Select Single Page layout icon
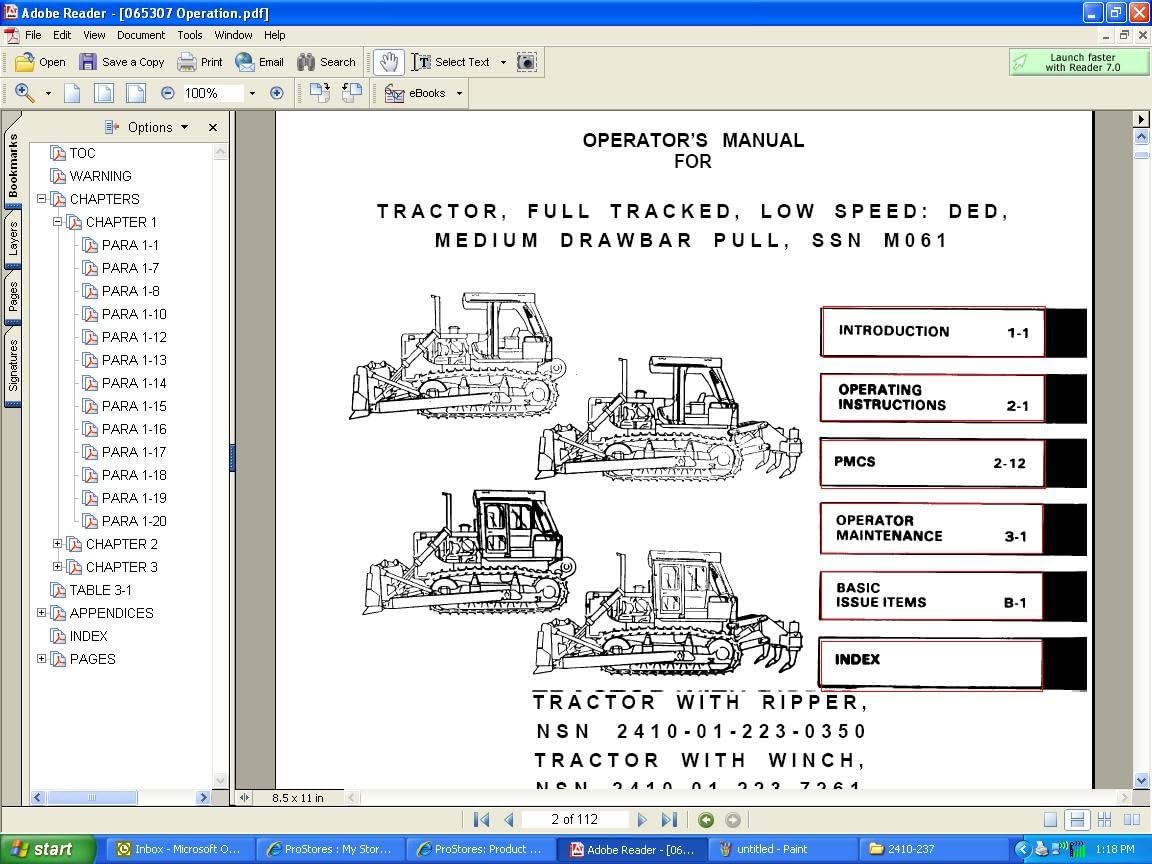The image size is (1152, 864). (1051, 819)
